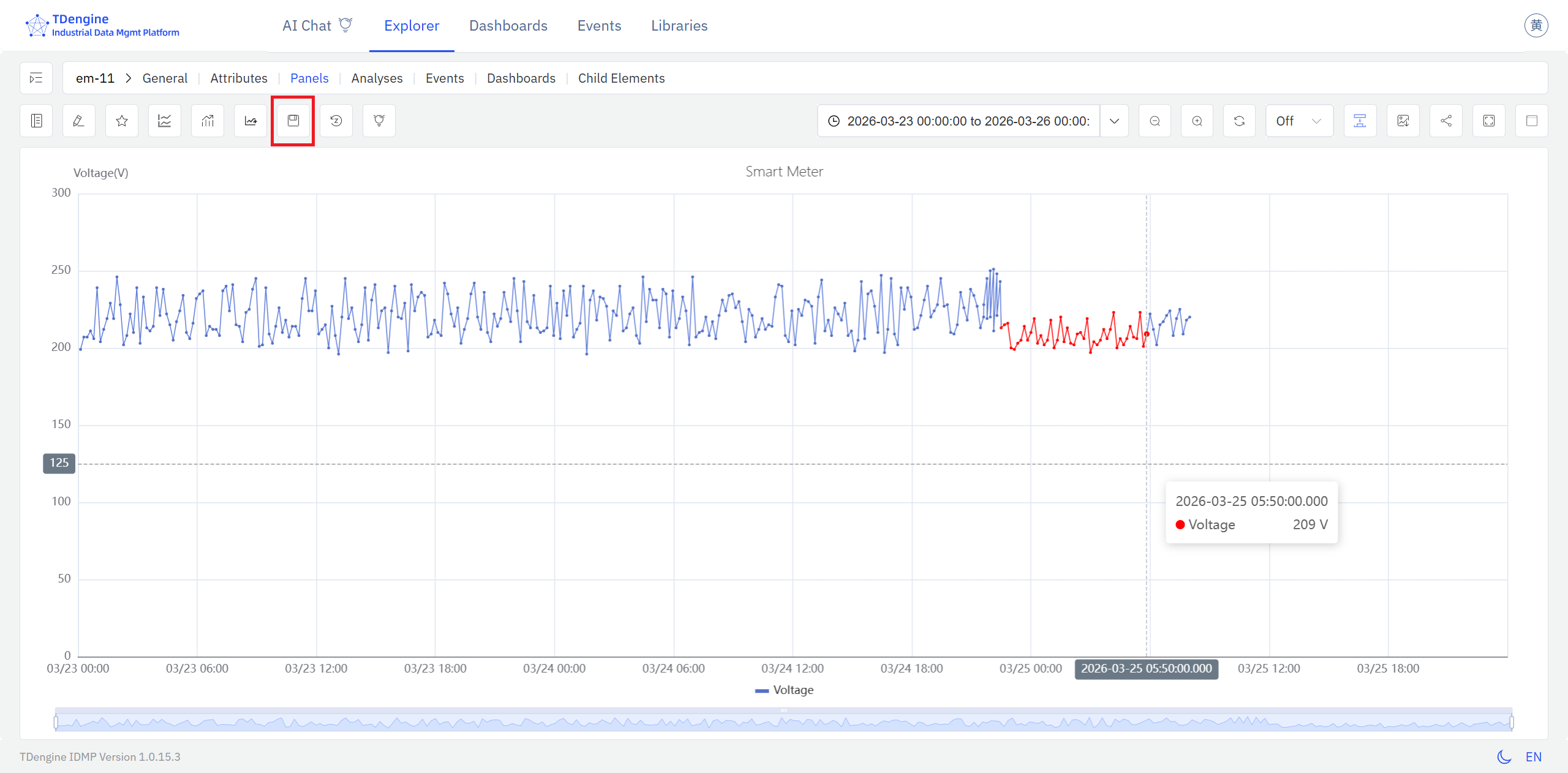The width and height of the screenshot is (1568, 773).
Task: Download chart as image
Action: point(1403,121)
